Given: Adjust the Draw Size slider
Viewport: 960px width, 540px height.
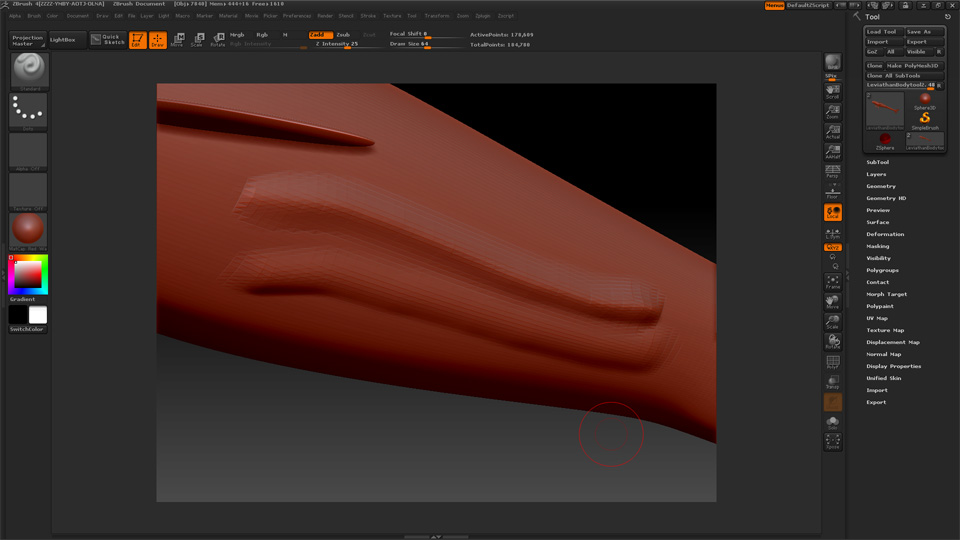Looking at the screenshot, I should 426,44.
